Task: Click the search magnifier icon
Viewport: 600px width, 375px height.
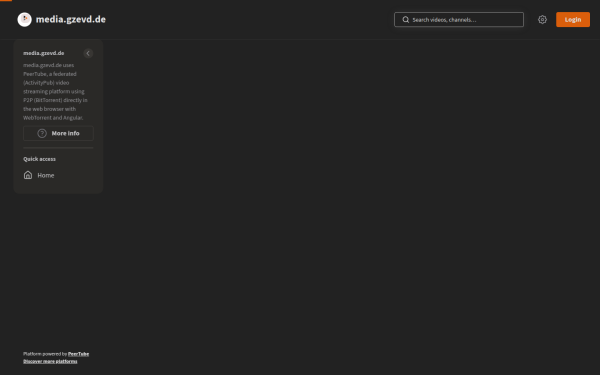Action: pos(406,20)
